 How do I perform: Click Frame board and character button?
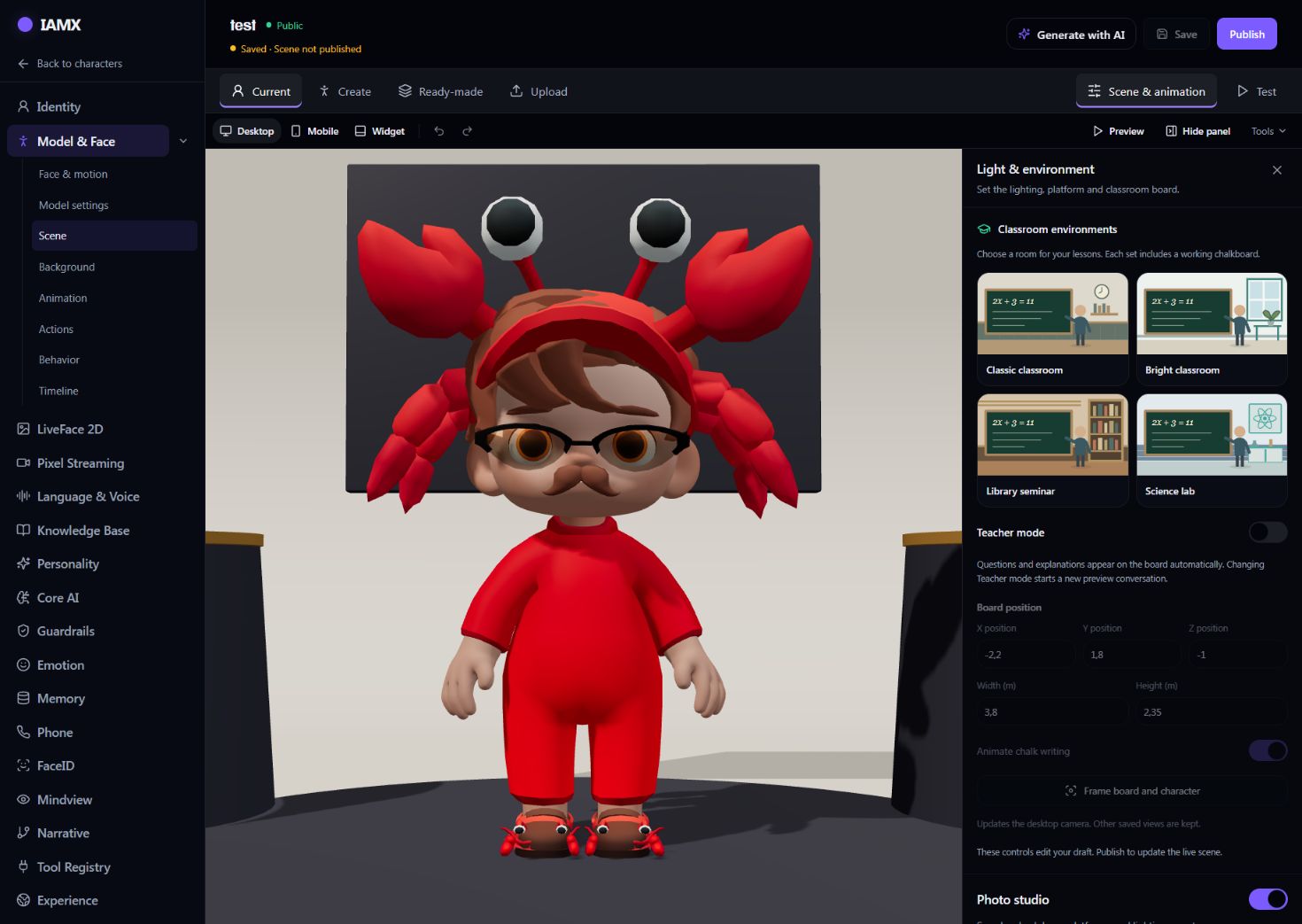1132,790
